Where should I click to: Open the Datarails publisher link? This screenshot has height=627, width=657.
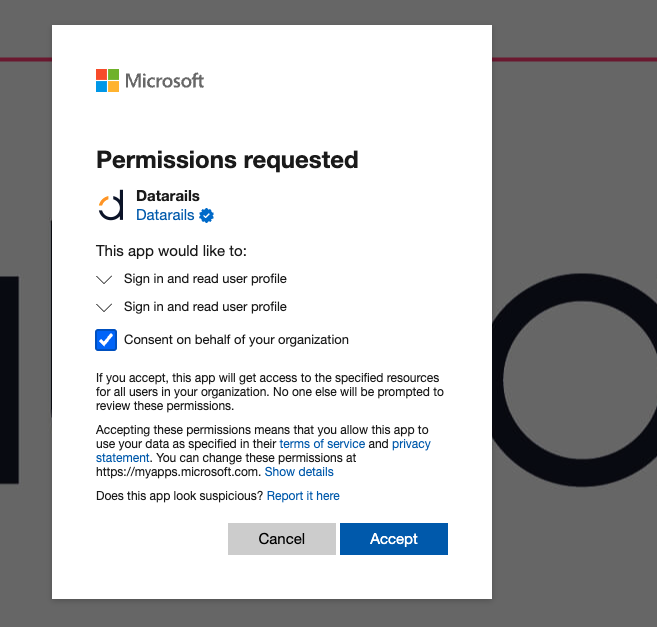165,215
